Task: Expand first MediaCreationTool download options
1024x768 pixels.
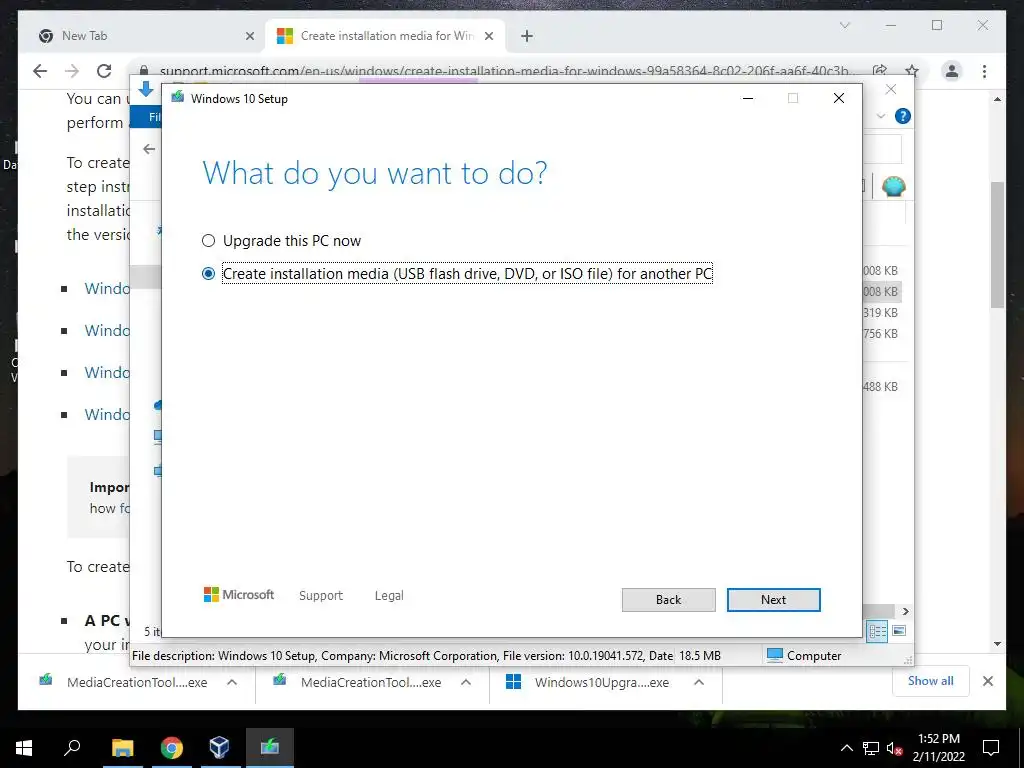Action: pyautogui.click(x=232, y=682)
